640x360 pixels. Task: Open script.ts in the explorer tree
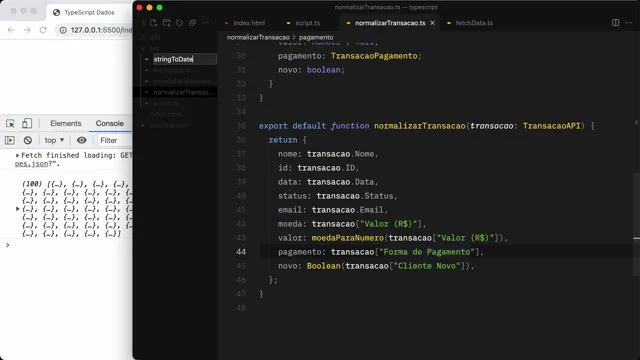click(x=165, y=103)
